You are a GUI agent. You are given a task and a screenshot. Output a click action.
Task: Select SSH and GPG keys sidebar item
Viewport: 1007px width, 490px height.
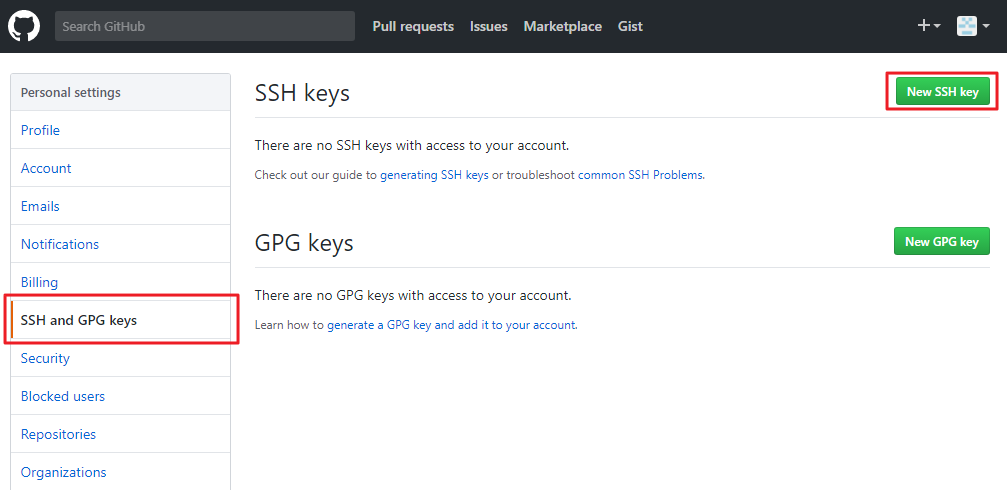coord(121,320)
